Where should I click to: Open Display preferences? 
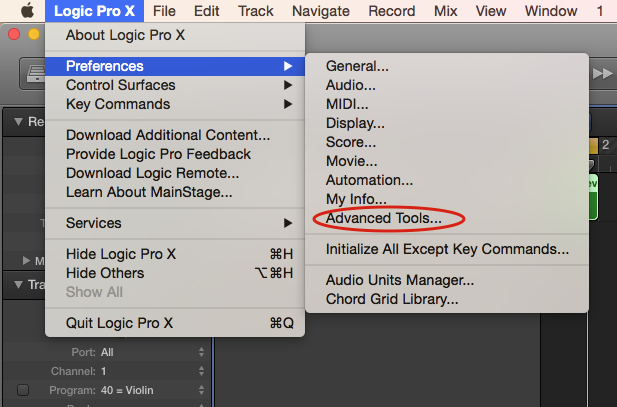(x=447, y=123)
